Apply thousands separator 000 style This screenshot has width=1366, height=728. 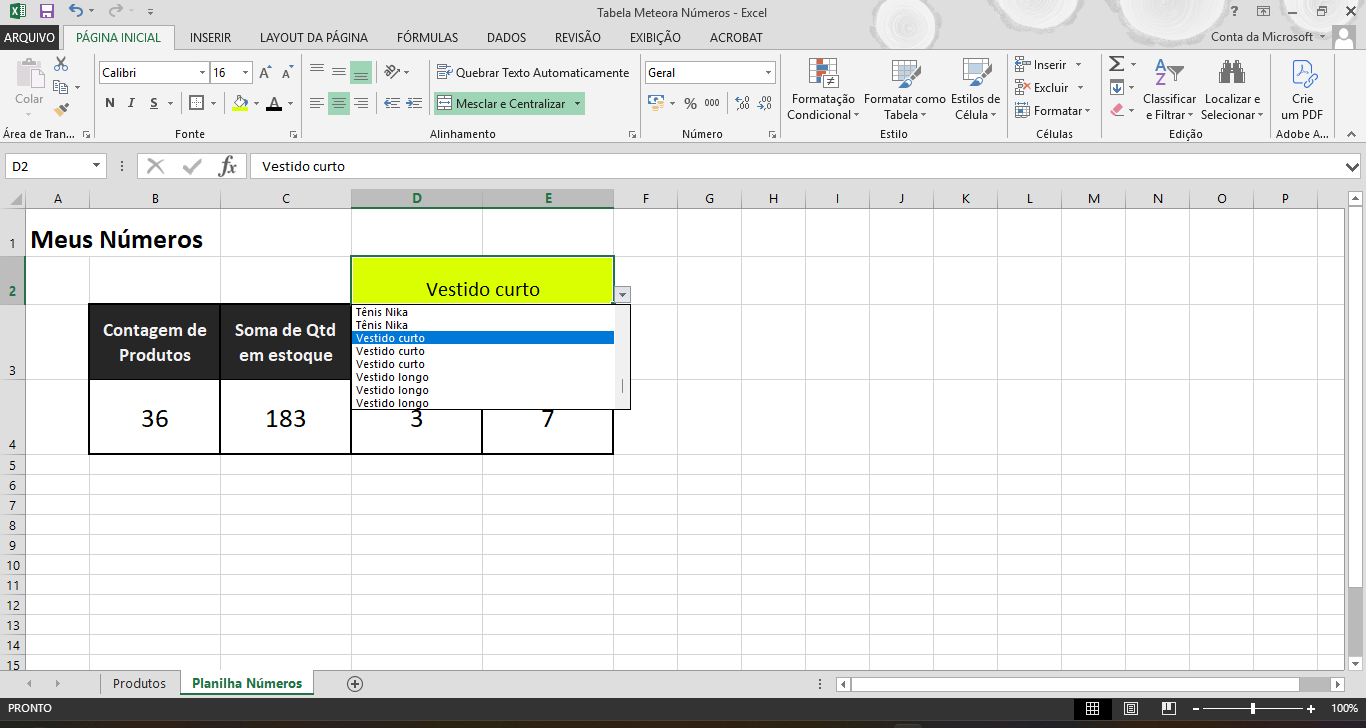coord(712,103)
